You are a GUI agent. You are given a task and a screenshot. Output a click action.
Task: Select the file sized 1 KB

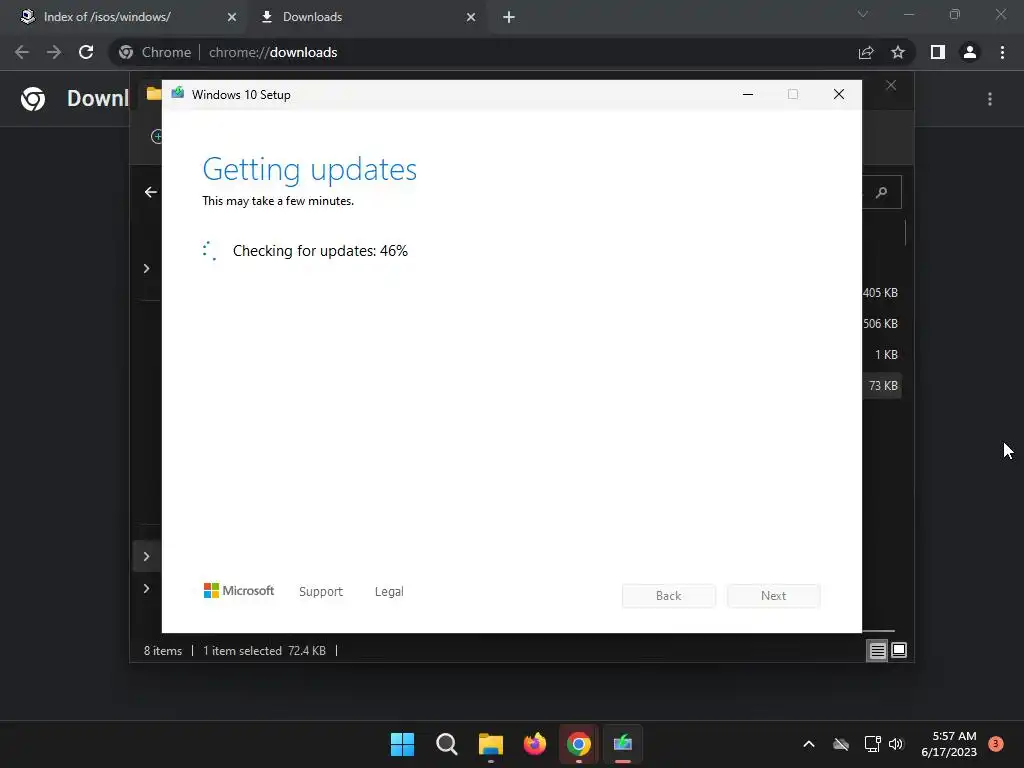pos(886,355)
